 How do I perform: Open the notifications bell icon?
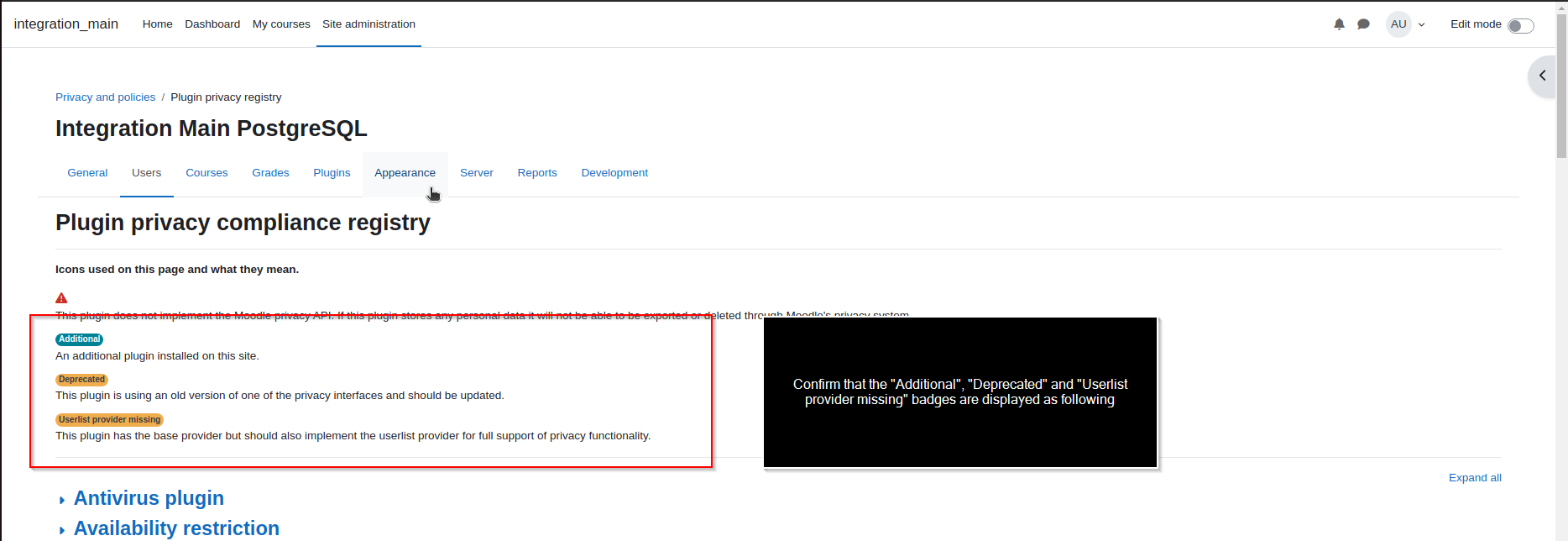point(1339,24)
